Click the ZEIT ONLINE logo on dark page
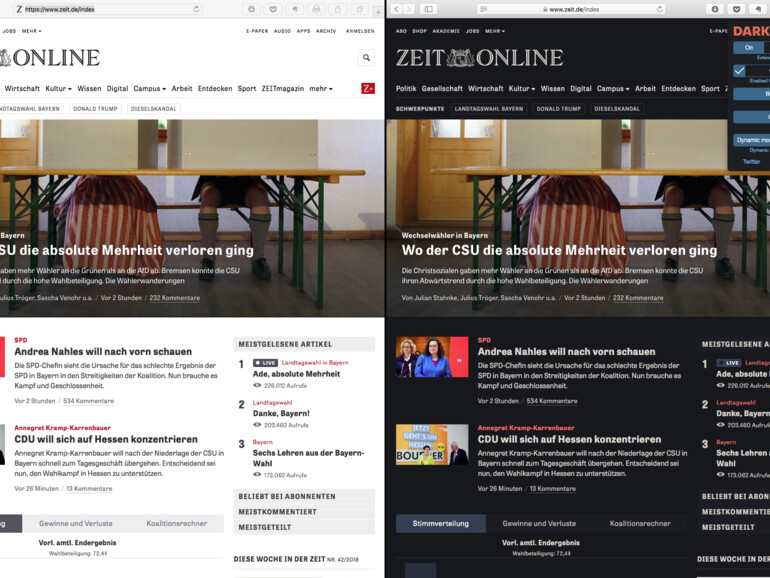 [479, 57]
